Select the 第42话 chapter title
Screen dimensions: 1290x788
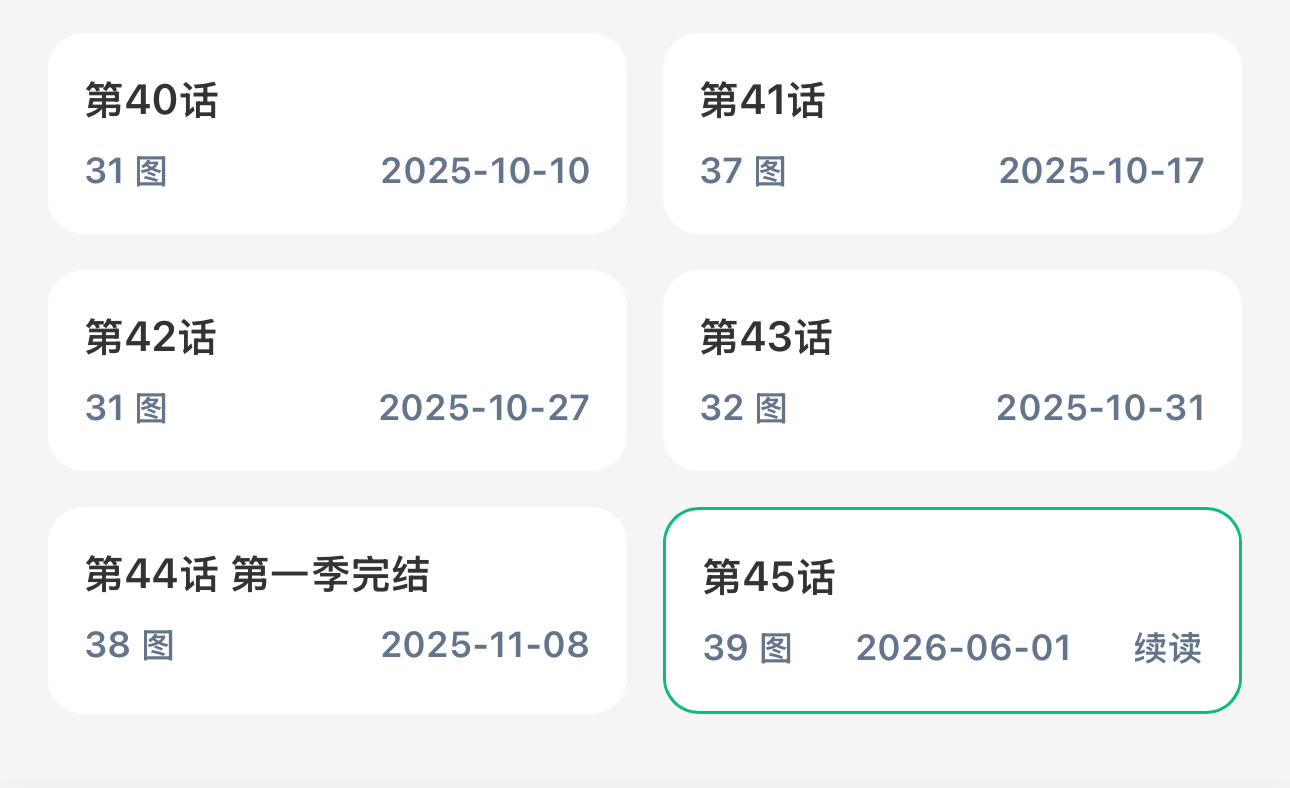click(x=150, y=338)
